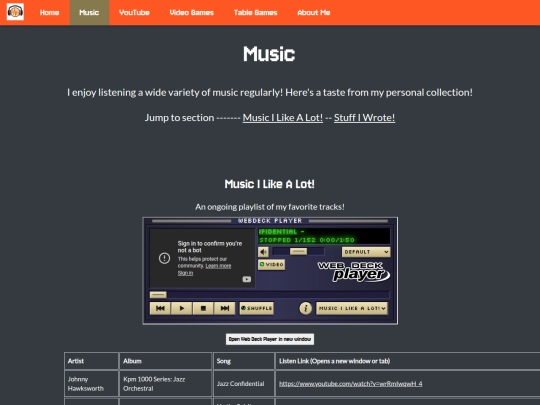The image size is (540, 405).
Task: Skip to previous track in Webdeck player
Action: [160, 308]
